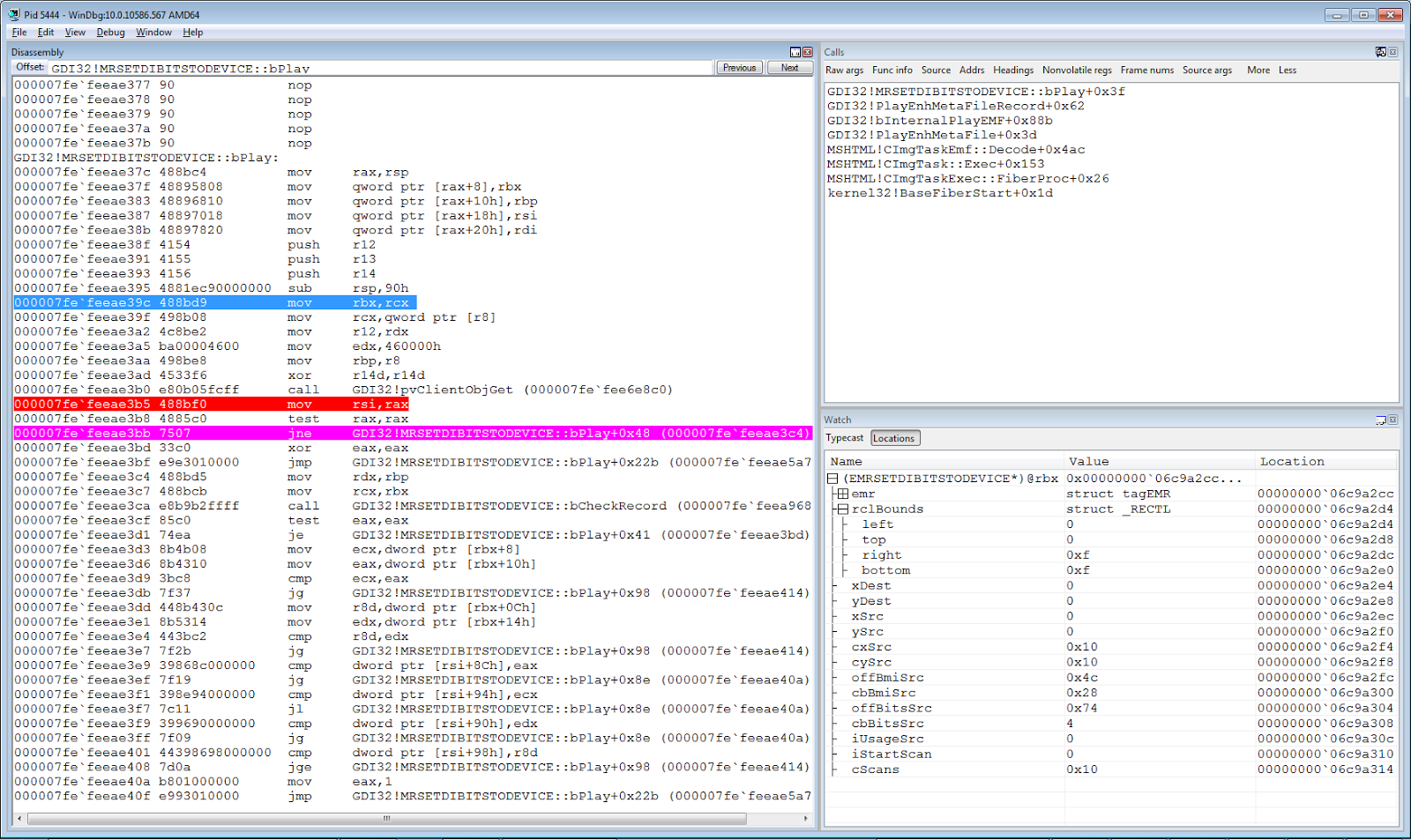Click the Calls panel dock icon
The width and height of the screenshot is (1411, 840).
coord(1381,53)
